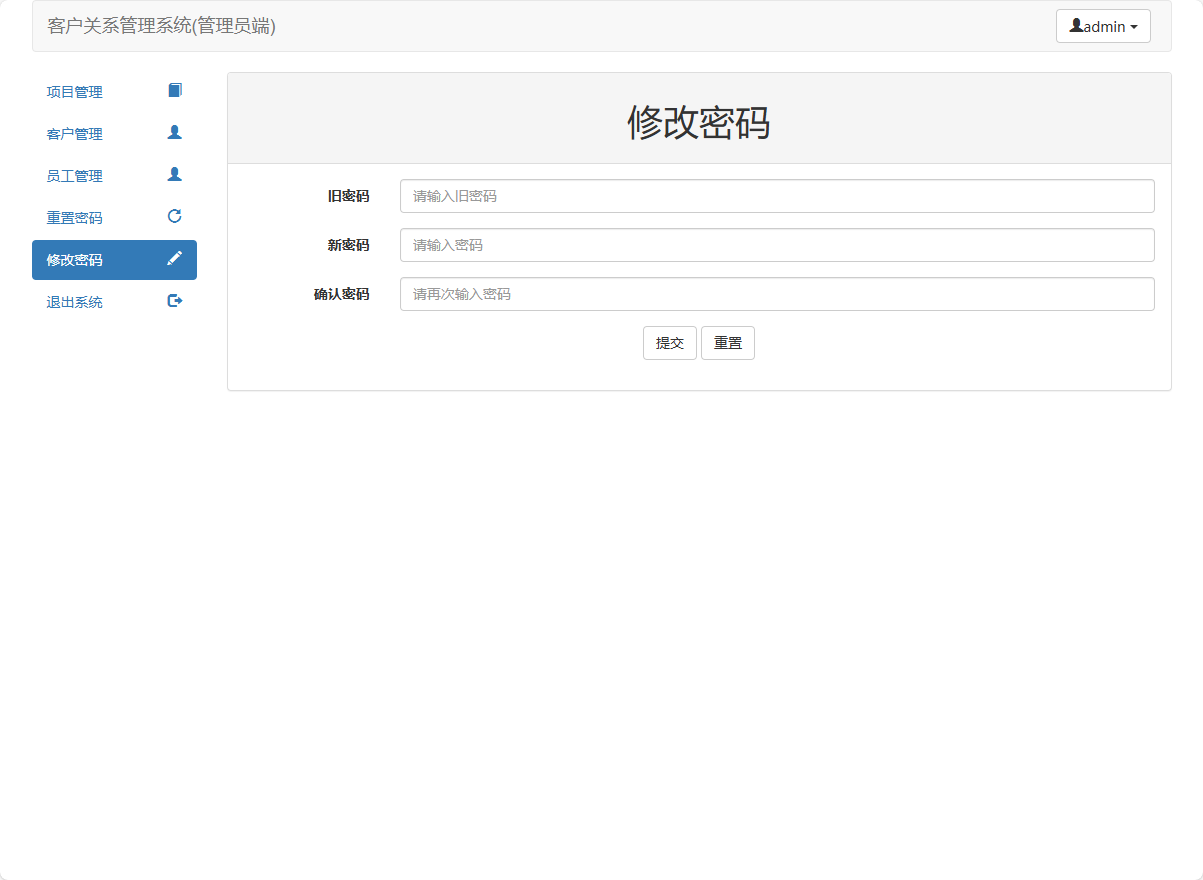The height and width of the screenshot is (880, 1203).
Task: Focus the 新密码 password field
Action: pyautogui.click(x=776, y=244)
